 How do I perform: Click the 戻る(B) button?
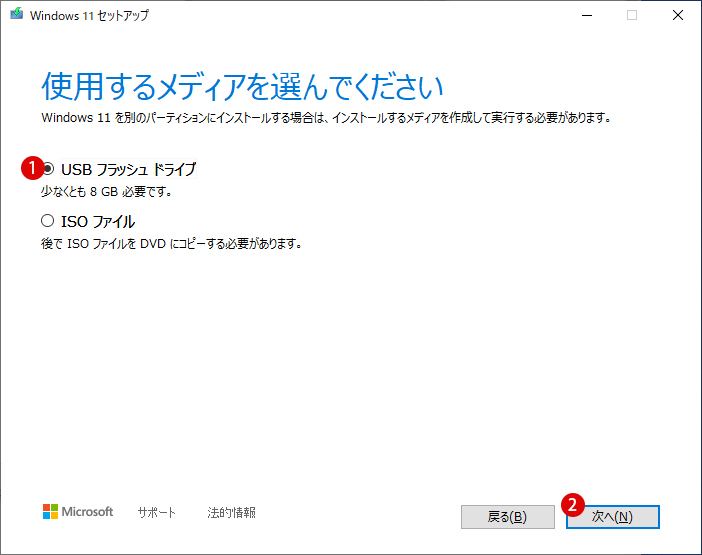(x=508, y=517)
